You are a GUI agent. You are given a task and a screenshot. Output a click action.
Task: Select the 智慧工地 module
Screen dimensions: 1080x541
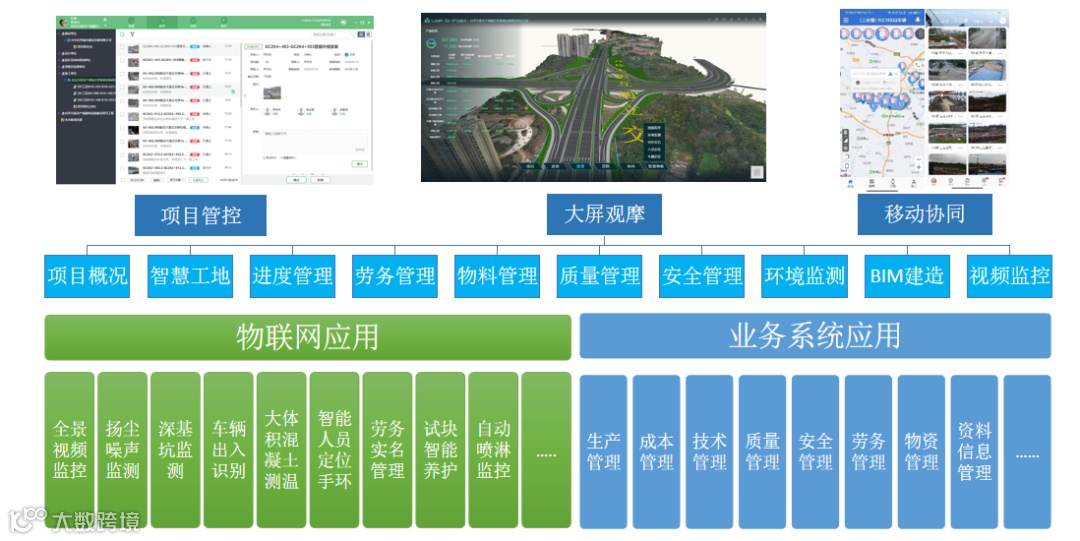point(190,276)
